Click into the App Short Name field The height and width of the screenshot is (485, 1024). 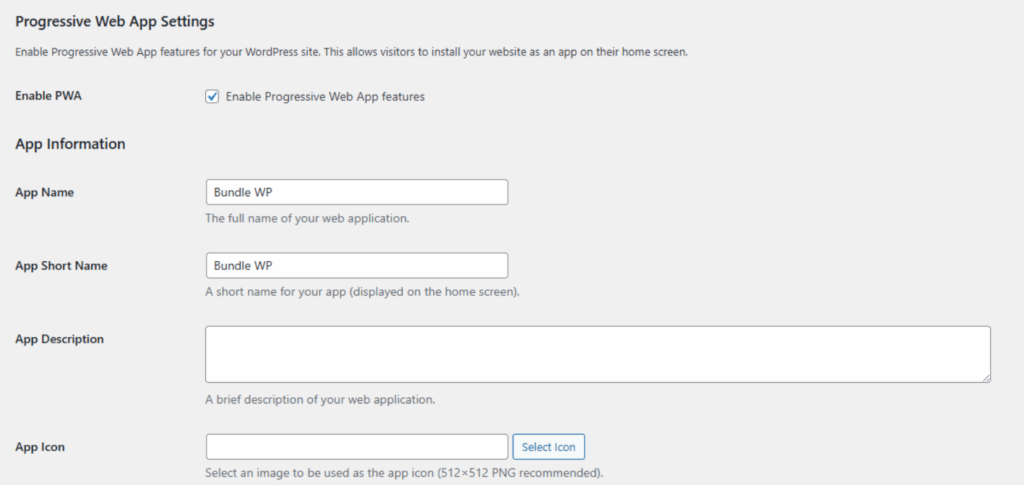(x=356, y=266)
